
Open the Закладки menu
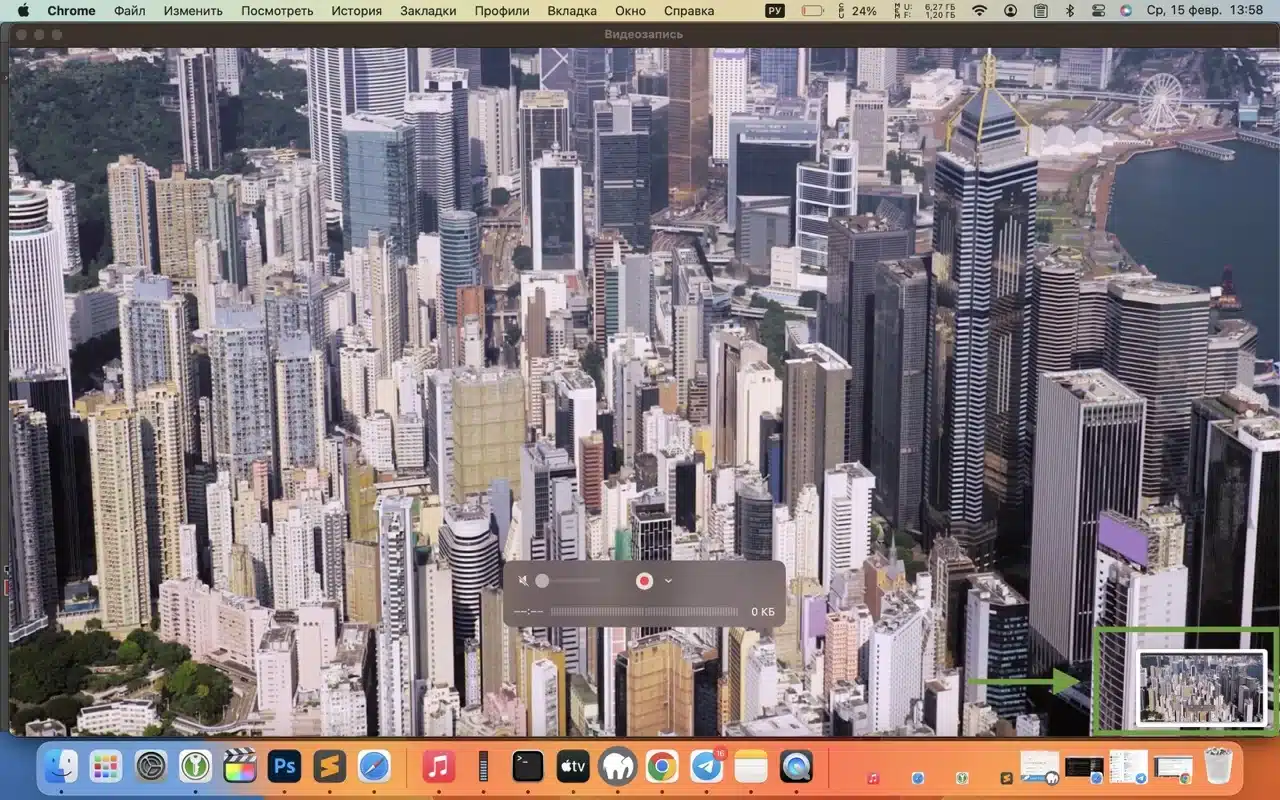[428, 11]
